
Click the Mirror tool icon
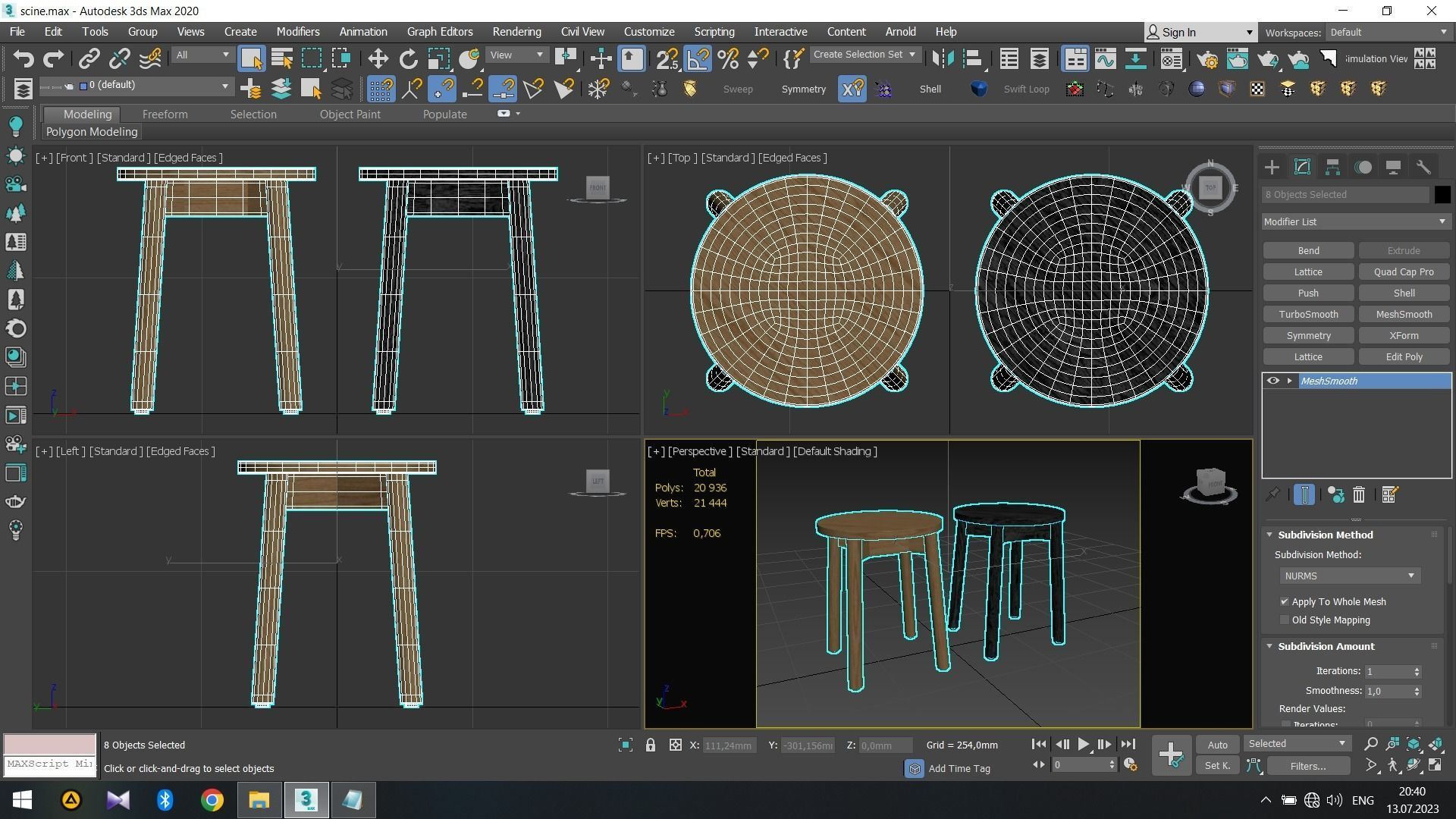(943, 58)
